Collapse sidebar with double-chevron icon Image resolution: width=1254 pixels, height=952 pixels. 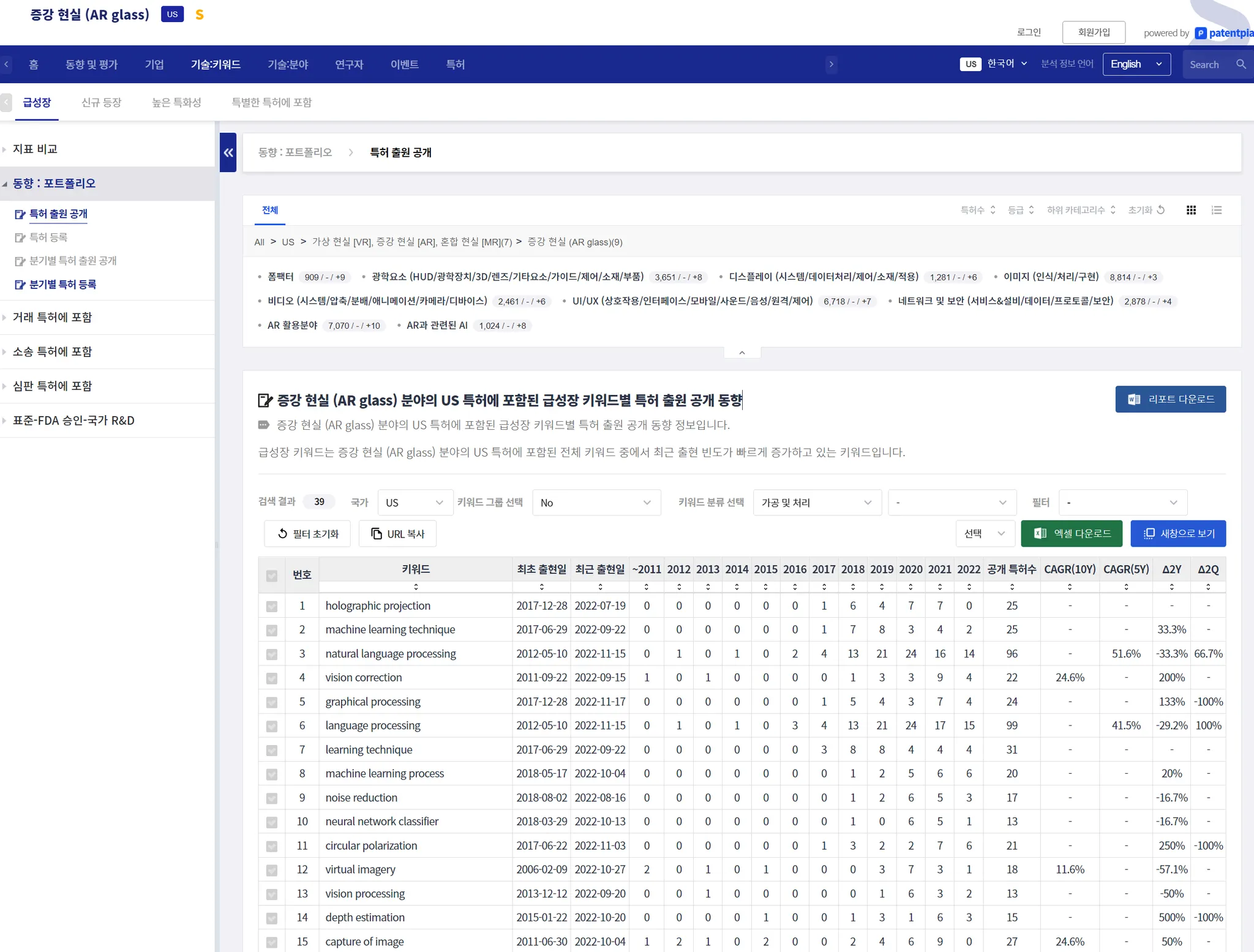click(x=228, y=152)
